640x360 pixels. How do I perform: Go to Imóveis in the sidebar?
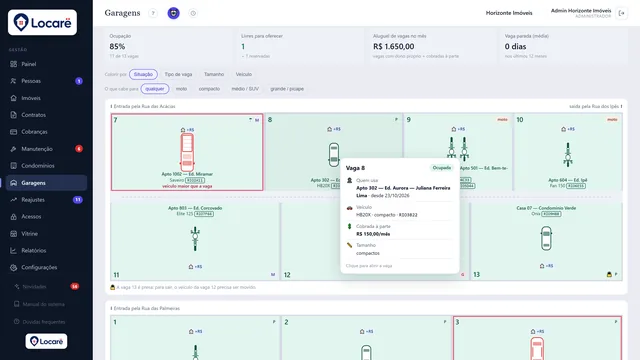pyautogui.click(x=46, y=98)
